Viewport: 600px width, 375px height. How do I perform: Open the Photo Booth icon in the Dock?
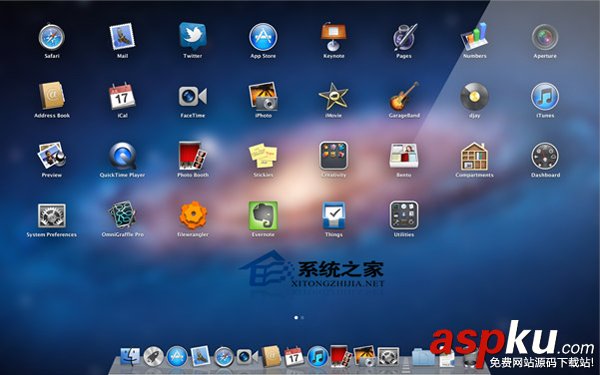(341, 356)
